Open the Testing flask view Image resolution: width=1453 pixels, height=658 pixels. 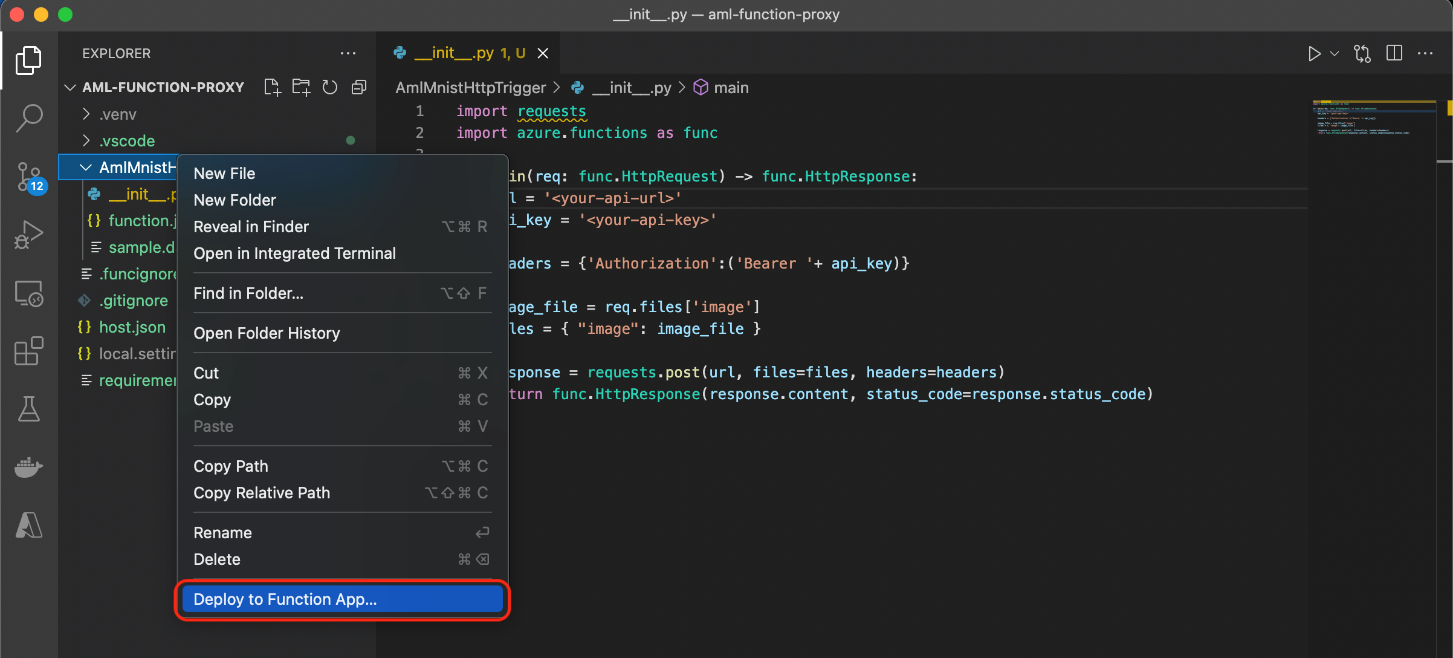(x=29, y=408)
